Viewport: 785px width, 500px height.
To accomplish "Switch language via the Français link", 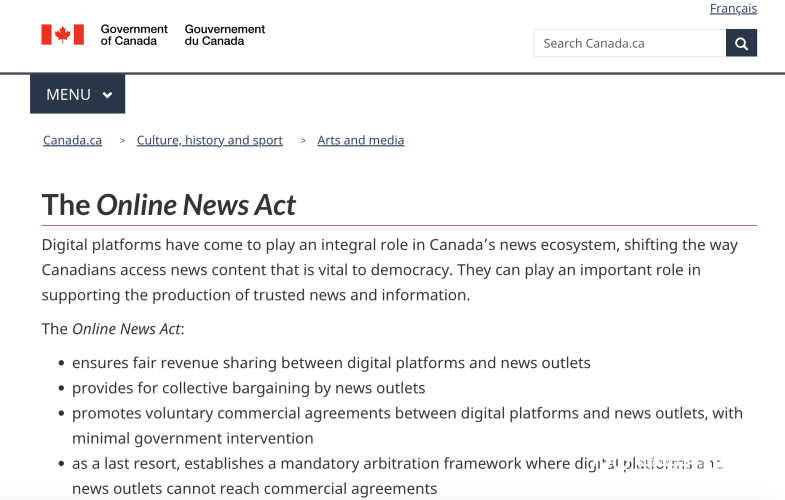I will pos(733,9).
